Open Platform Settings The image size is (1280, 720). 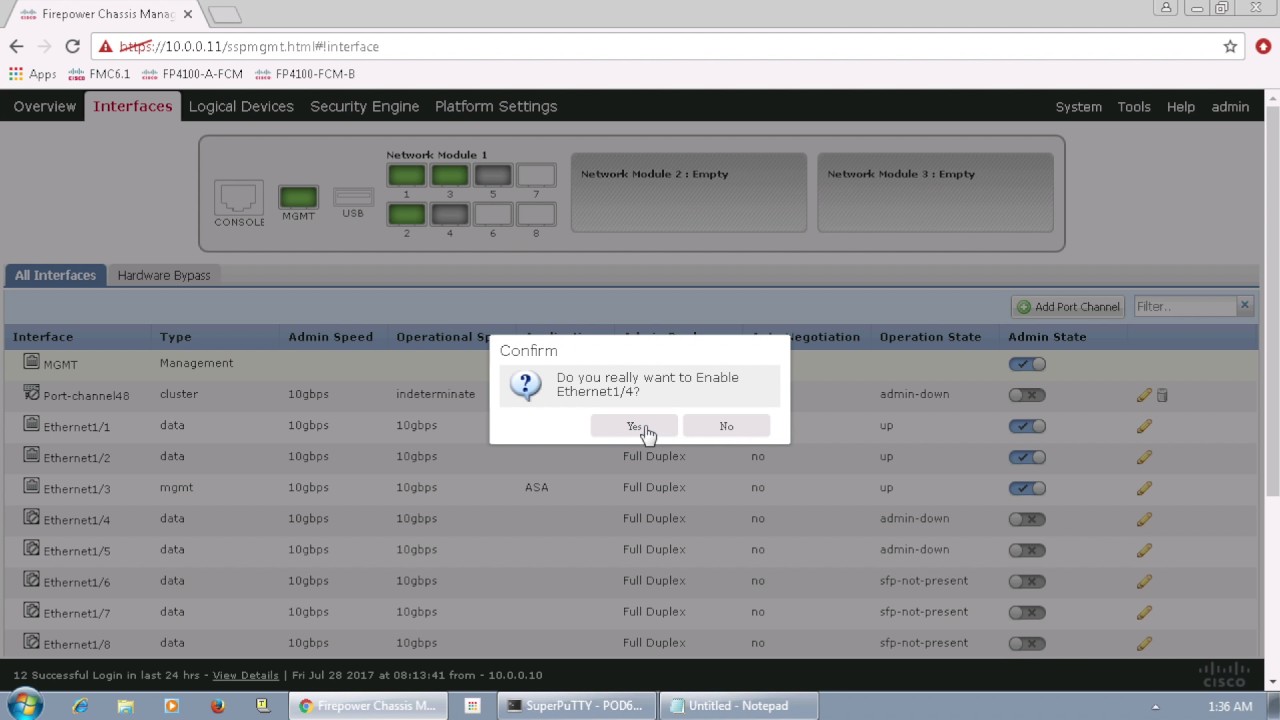(496, 106)
